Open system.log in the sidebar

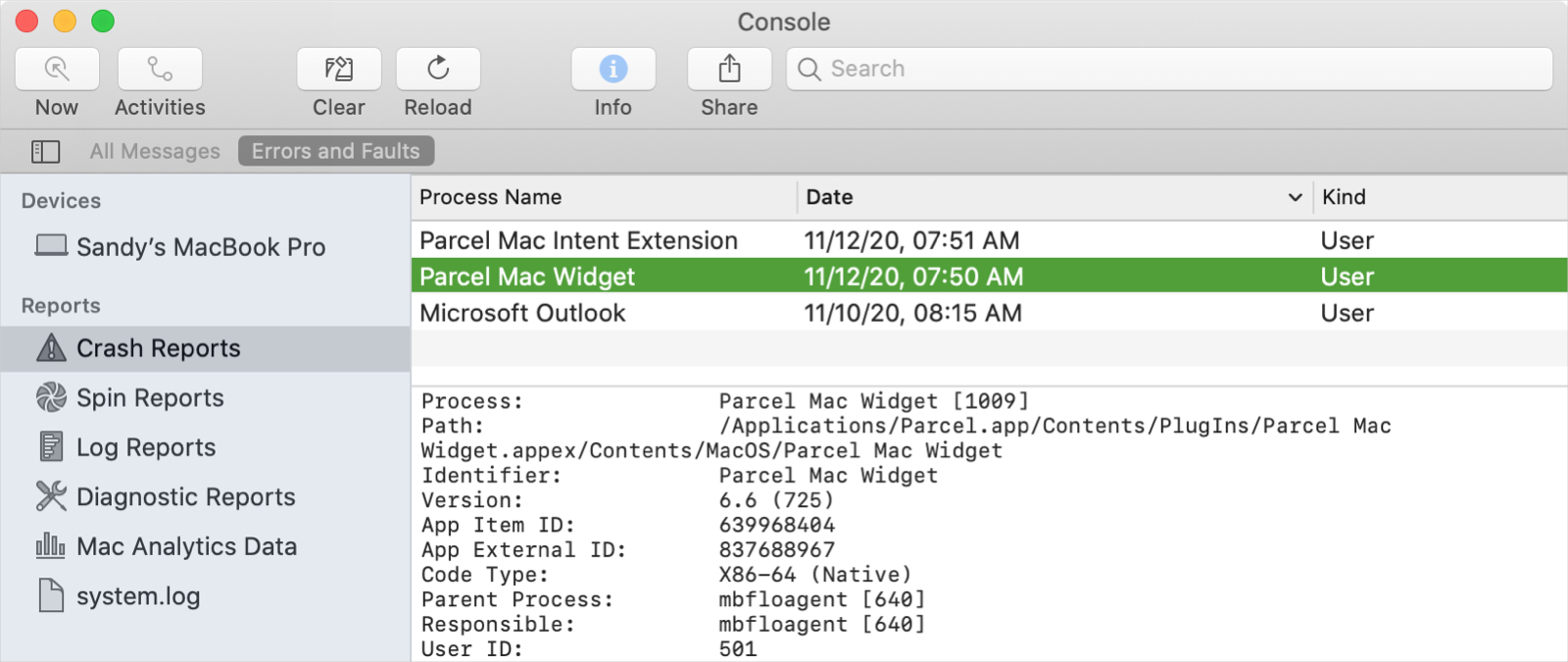click(205, 596)
